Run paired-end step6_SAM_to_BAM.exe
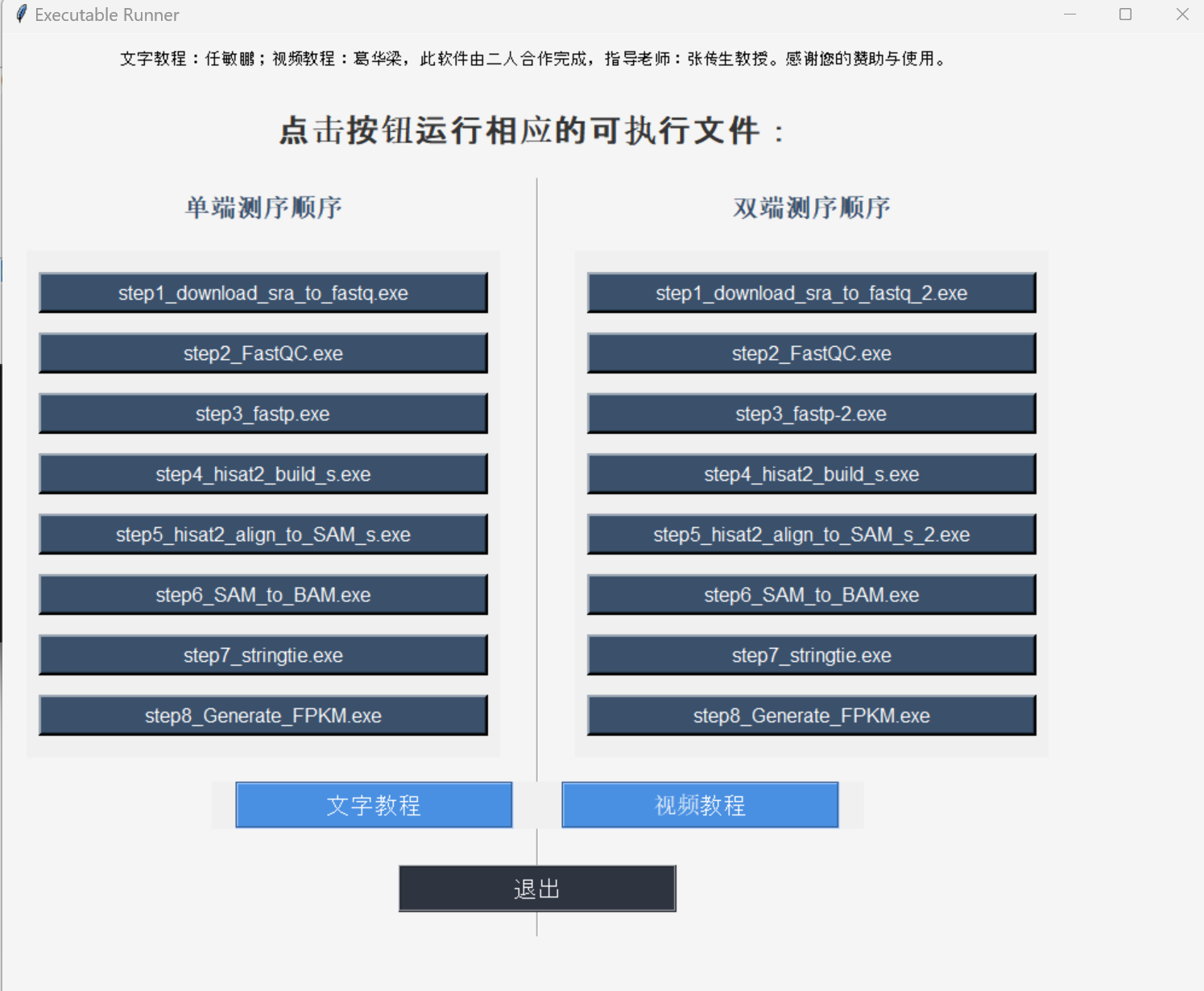 tap(811, 595)
